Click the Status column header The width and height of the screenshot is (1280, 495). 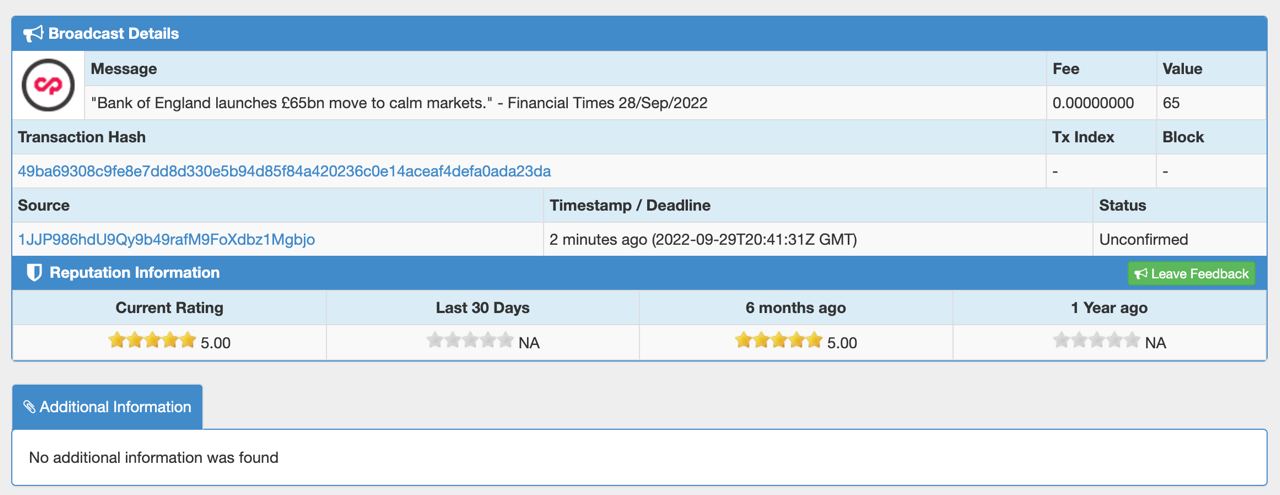[1122, 205]
